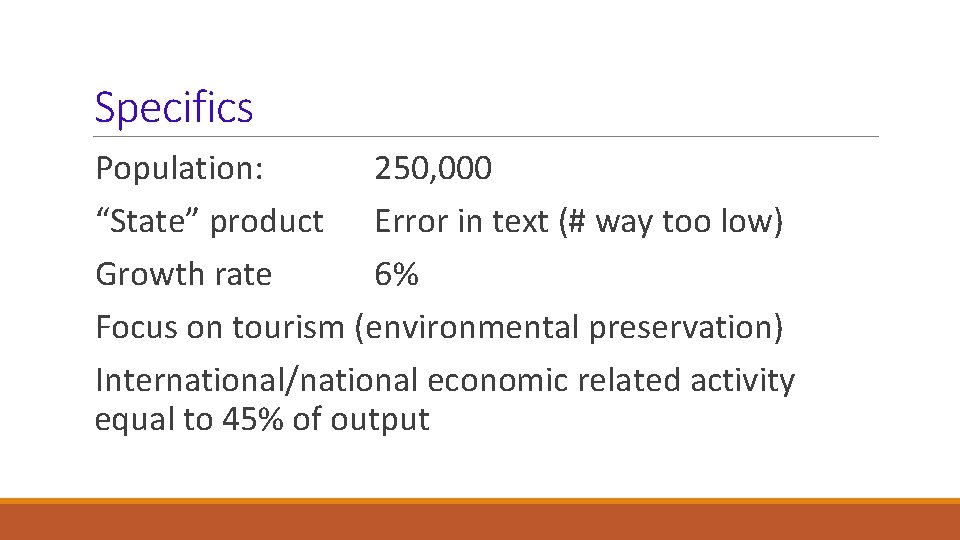960x540 pixels.
Task: Click the word "State" in quotes
Action: coord(148,221)
